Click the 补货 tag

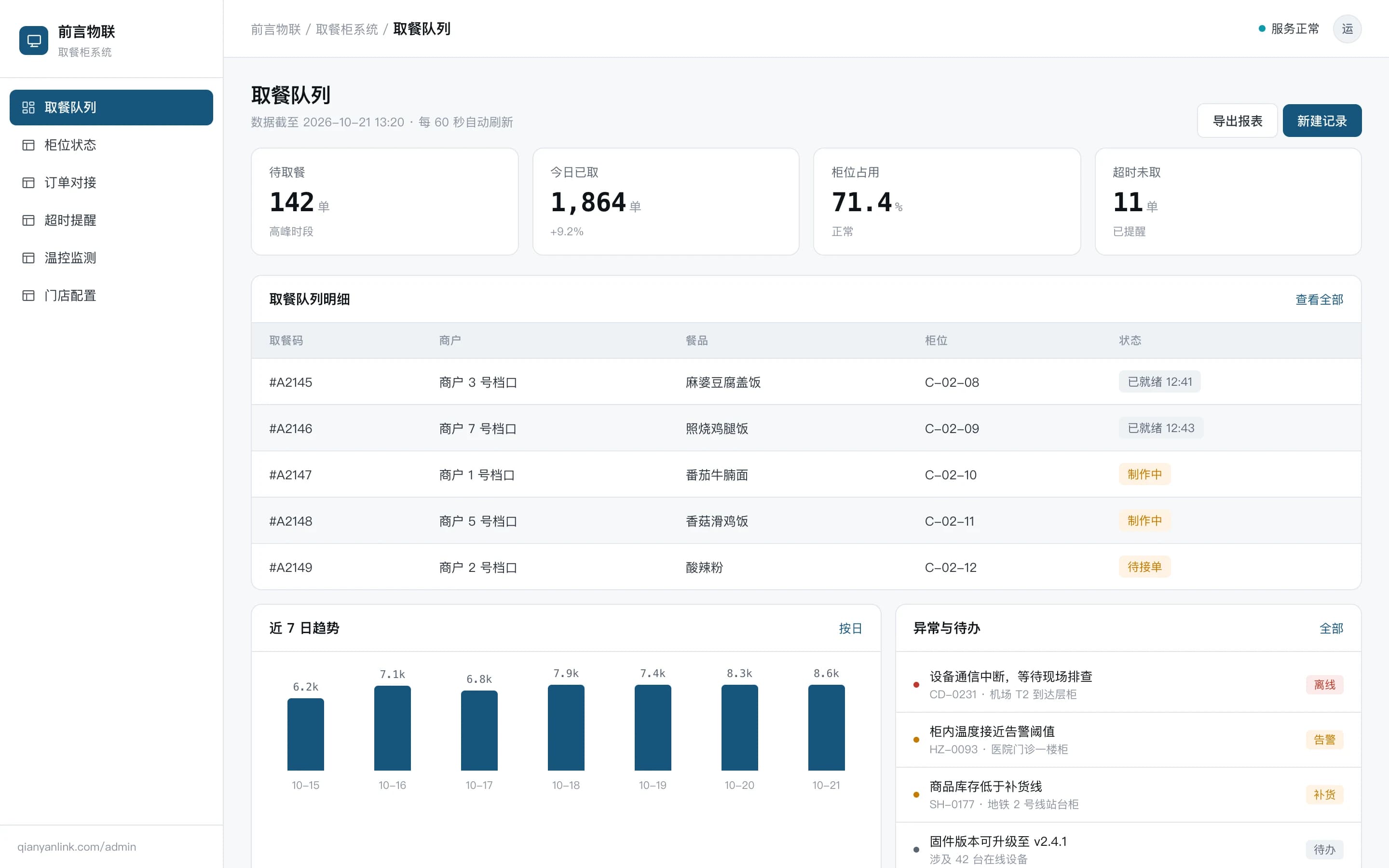[1324, 795]
